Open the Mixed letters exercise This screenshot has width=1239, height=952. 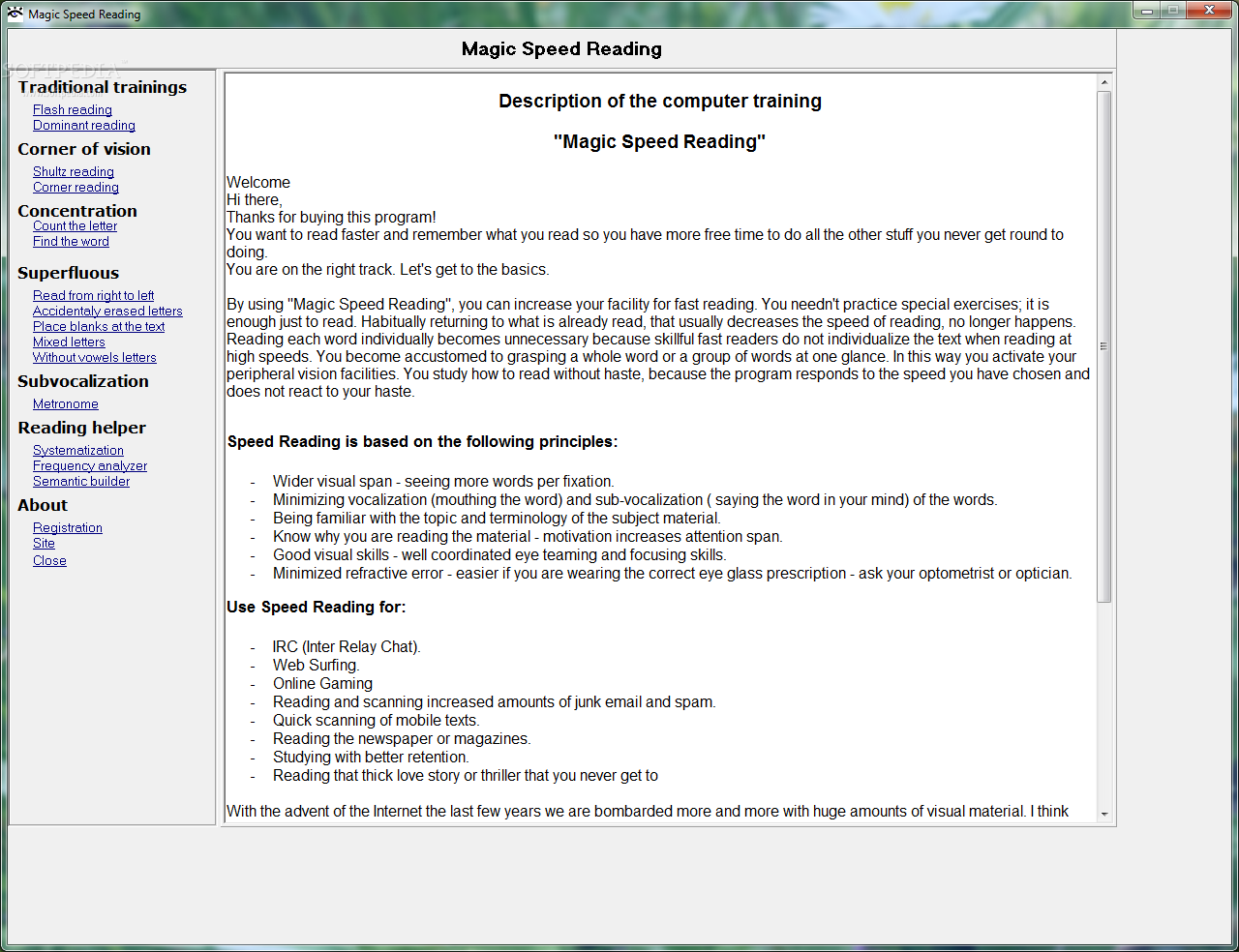coord(69,342)
